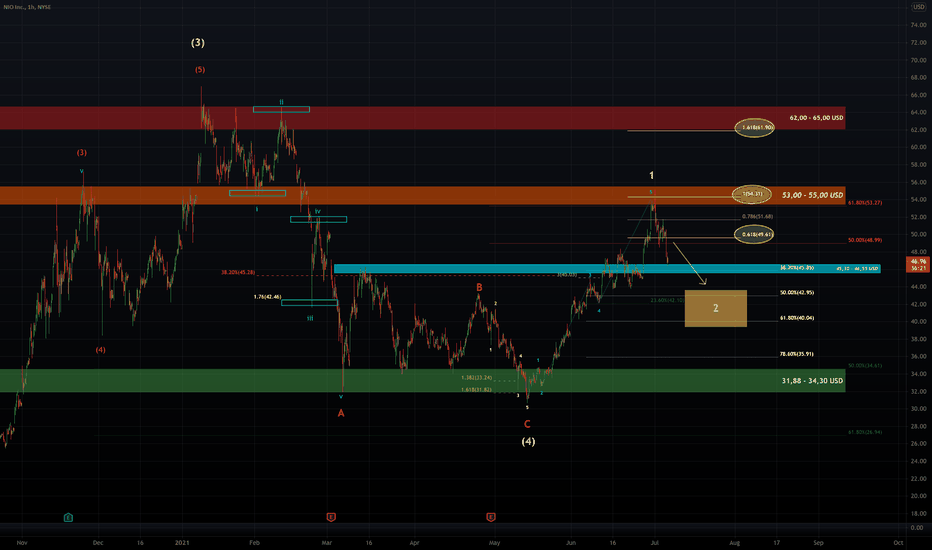Click the circled 1(54.31) Fibonacci label
The image size is (932, 550).
[752, 194]
